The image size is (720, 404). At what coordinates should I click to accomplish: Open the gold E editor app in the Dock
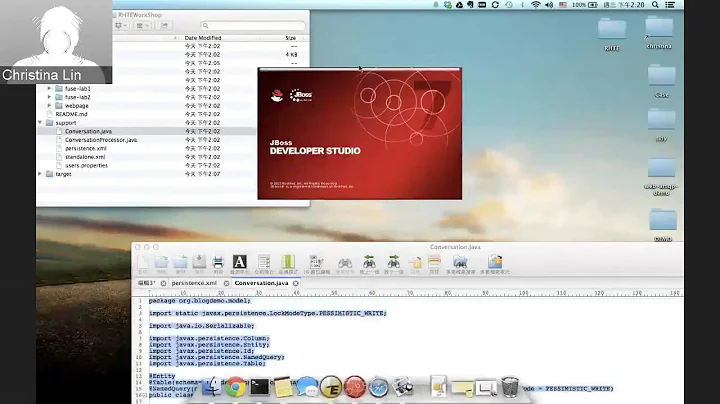pyautogui.click(x=331, y=387)
